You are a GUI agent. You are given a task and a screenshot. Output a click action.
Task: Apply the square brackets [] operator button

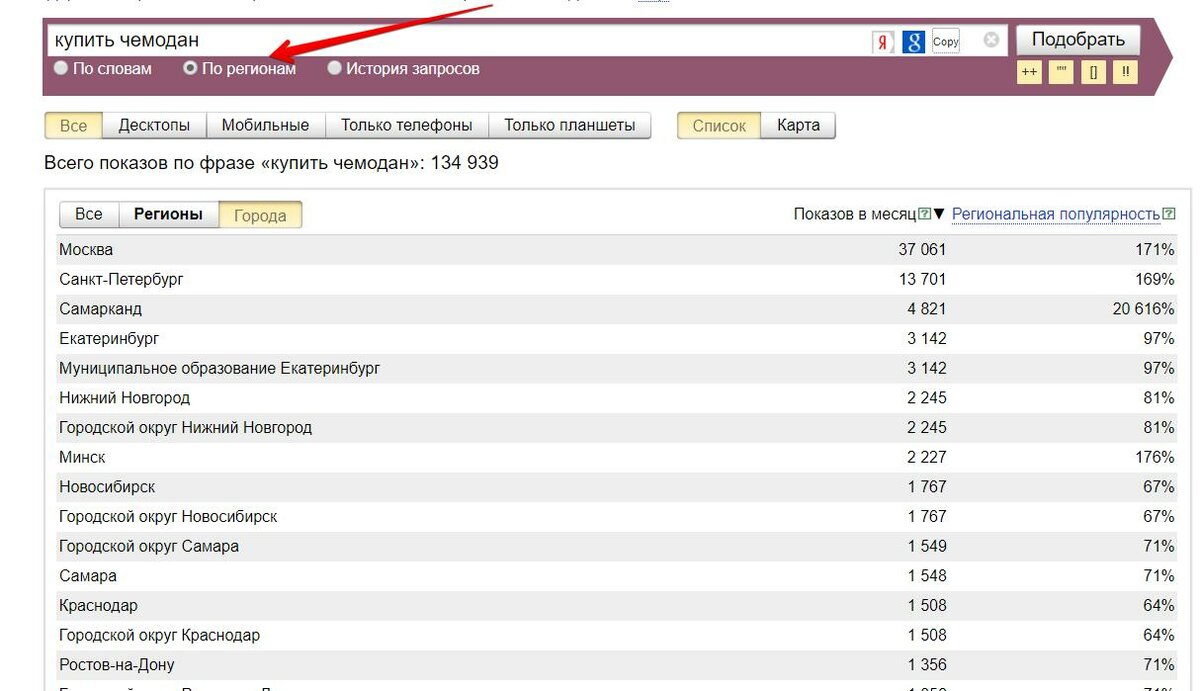tap(1093, 72)
